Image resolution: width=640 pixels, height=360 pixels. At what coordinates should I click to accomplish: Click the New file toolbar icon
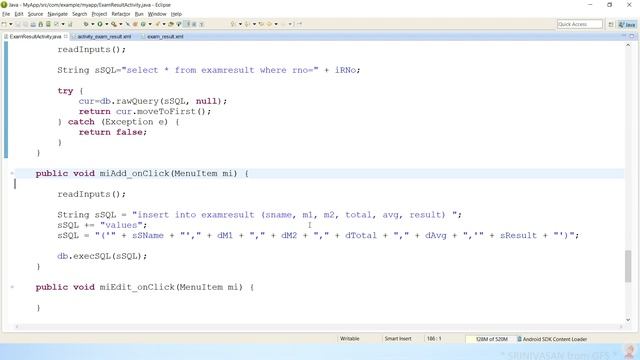pyautogui.click(x=4, y=24)
